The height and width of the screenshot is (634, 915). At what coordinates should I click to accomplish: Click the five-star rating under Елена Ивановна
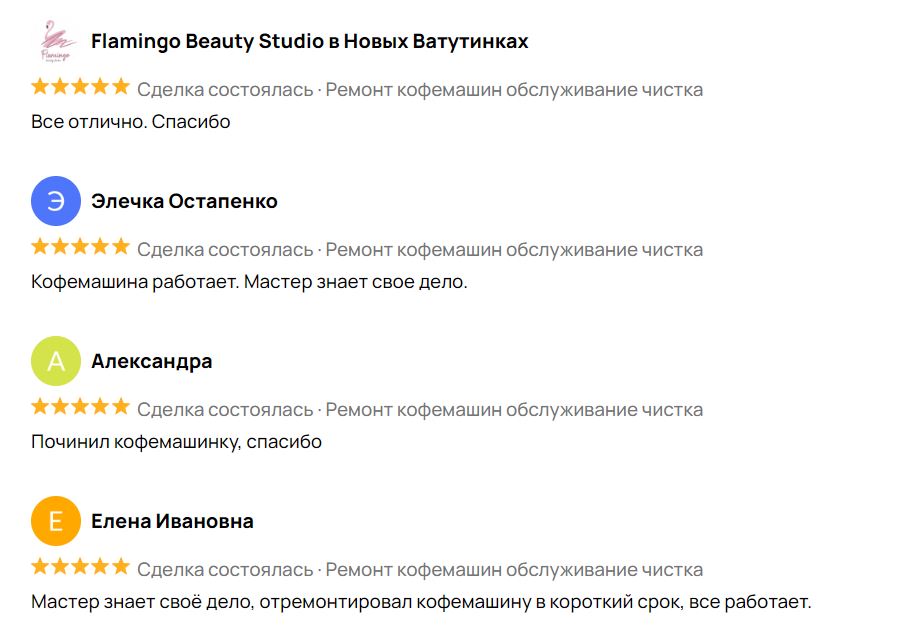81,567
